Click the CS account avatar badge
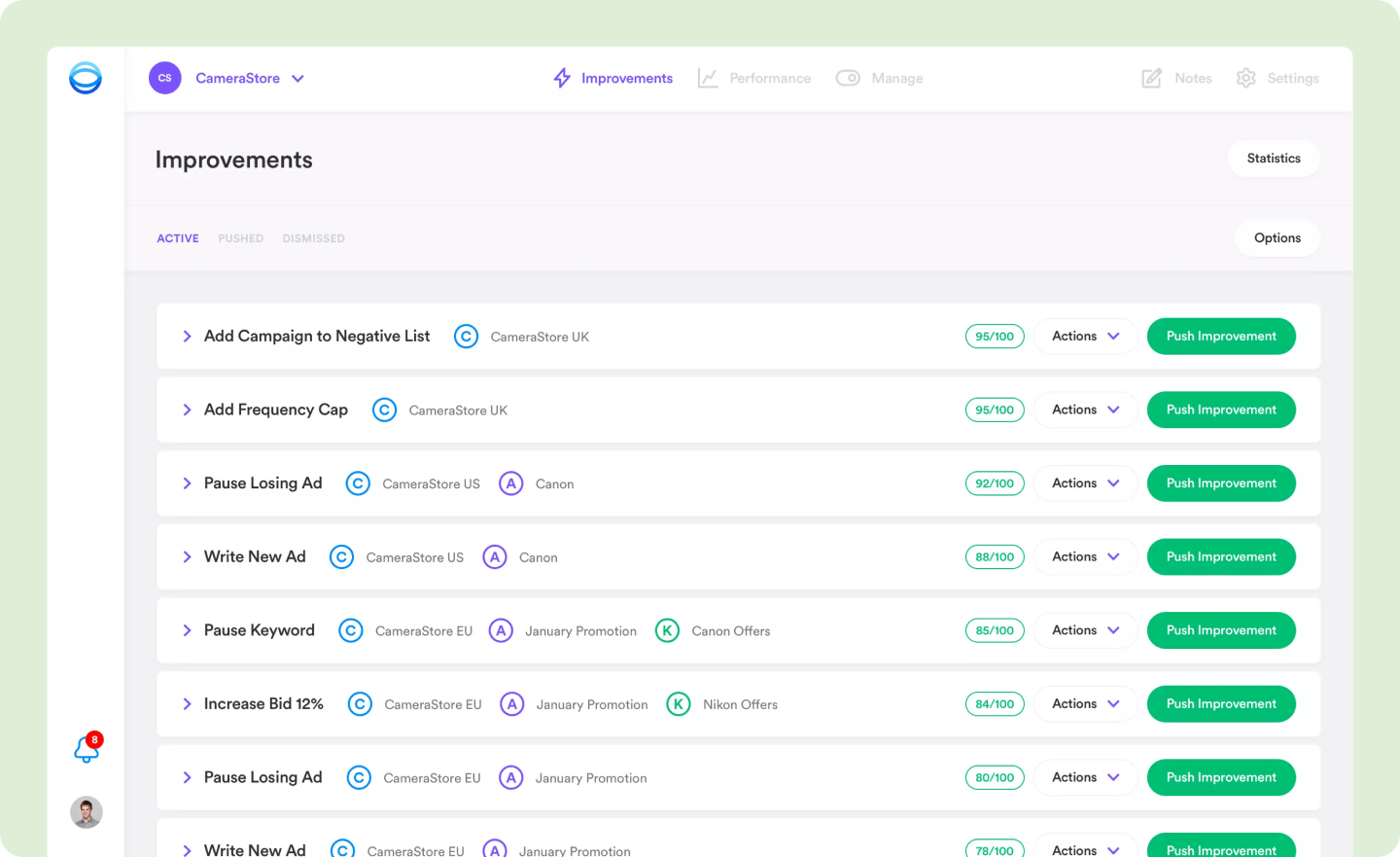Image resolution: width=1400 pixels, height=857 pixels. point(165,78)
